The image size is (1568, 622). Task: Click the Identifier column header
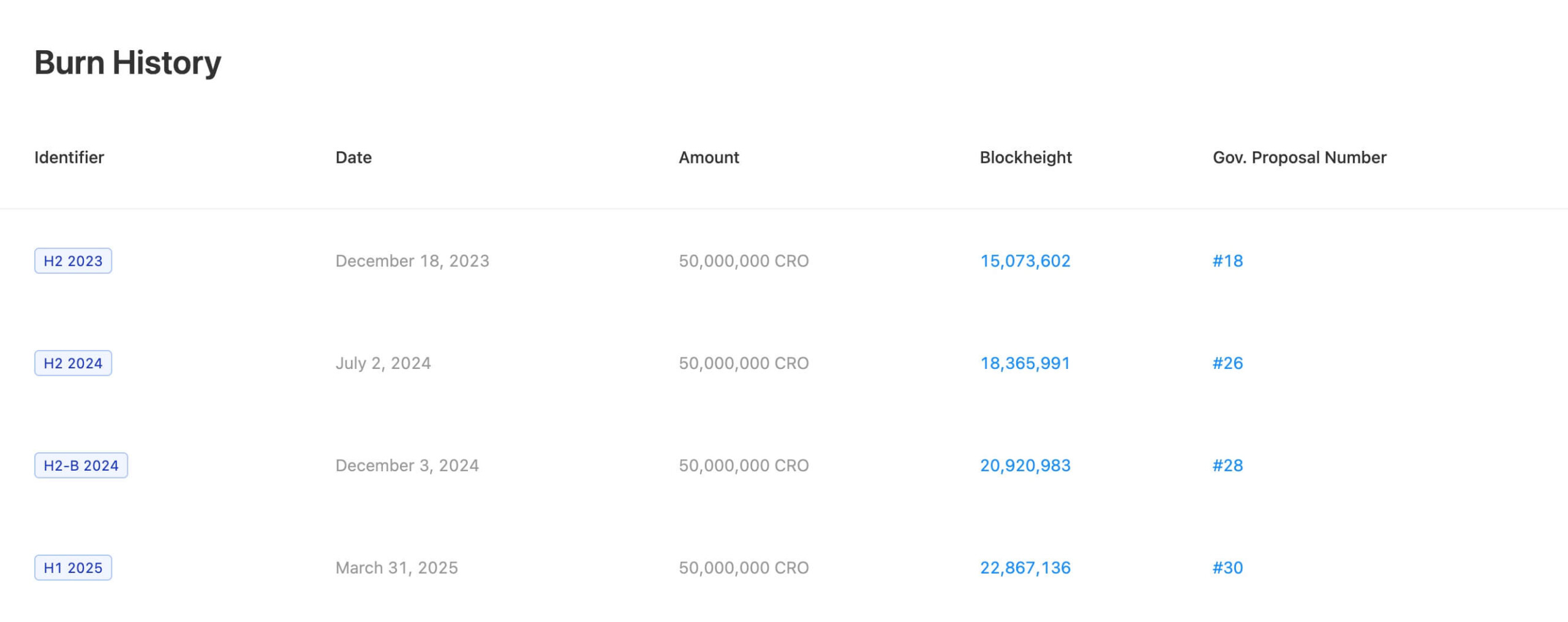69,157
